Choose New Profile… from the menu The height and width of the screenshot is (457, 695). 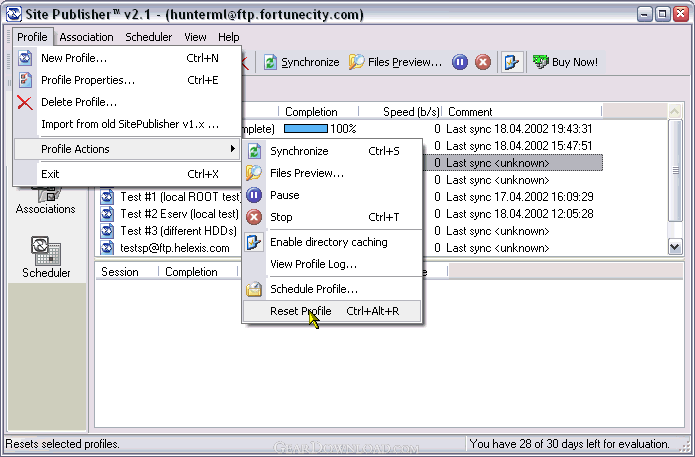coord(128,58)
